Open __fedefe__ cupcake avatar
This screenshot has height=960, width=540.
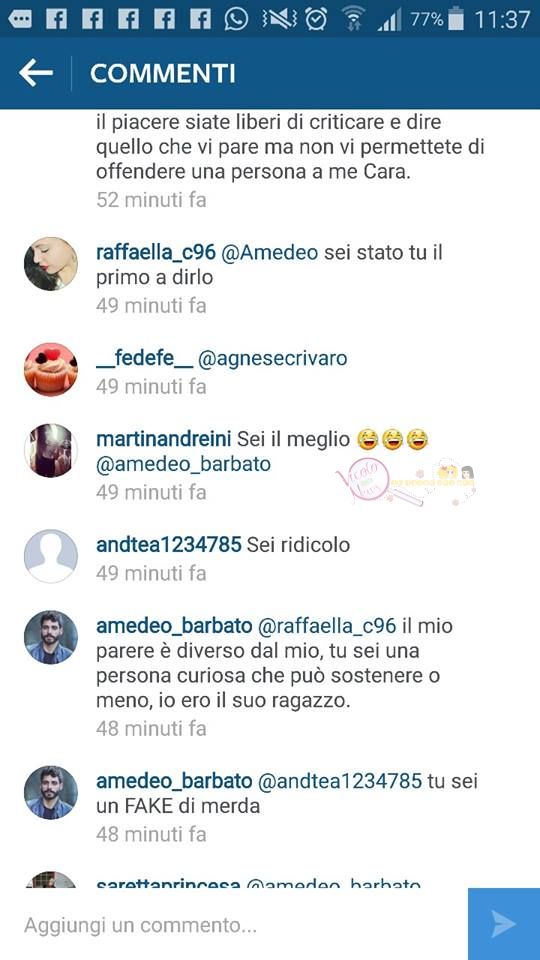(x=51, y=369)
